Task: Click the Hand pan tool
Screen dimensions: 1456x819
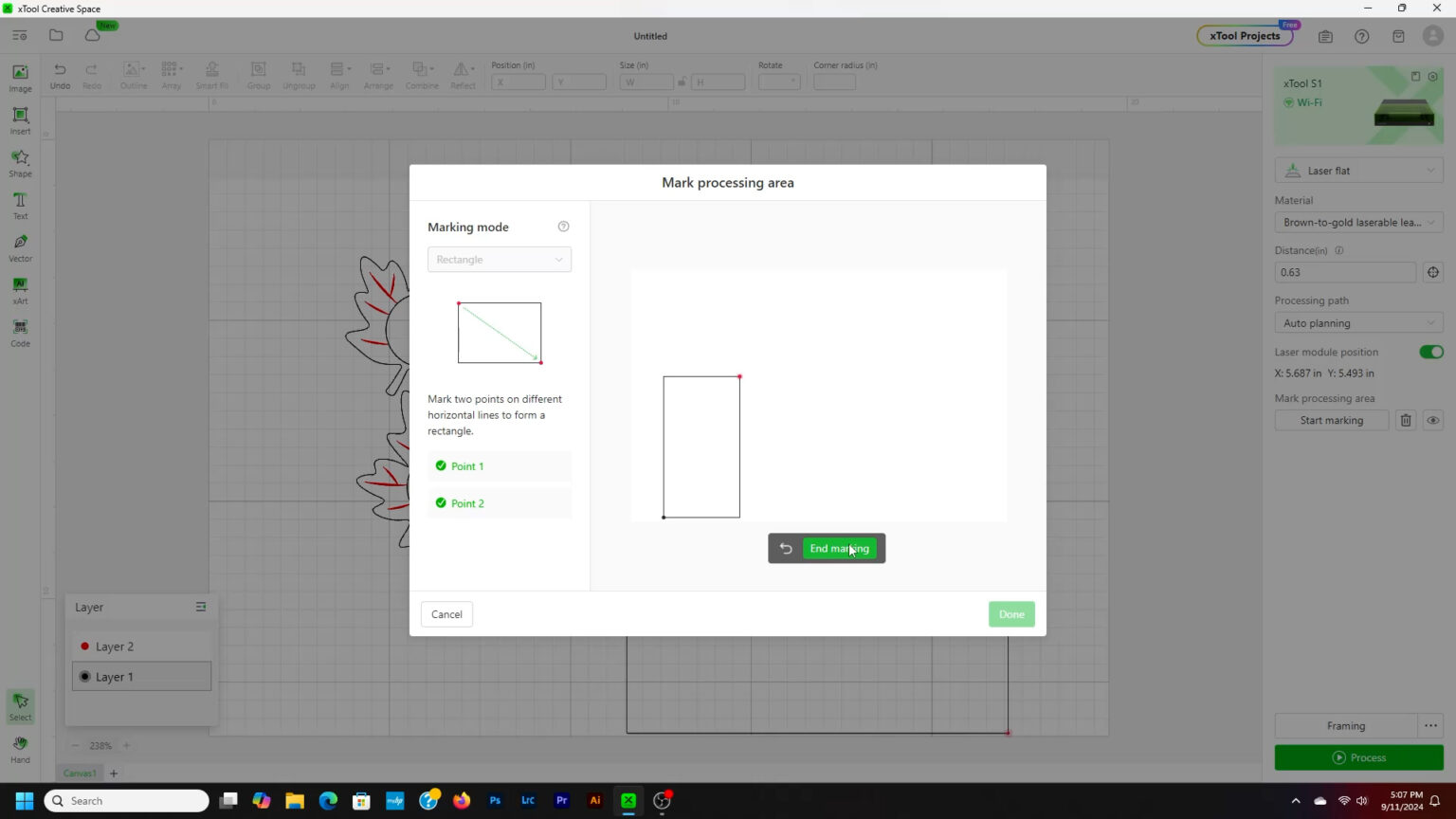Action: coord(20,749)
